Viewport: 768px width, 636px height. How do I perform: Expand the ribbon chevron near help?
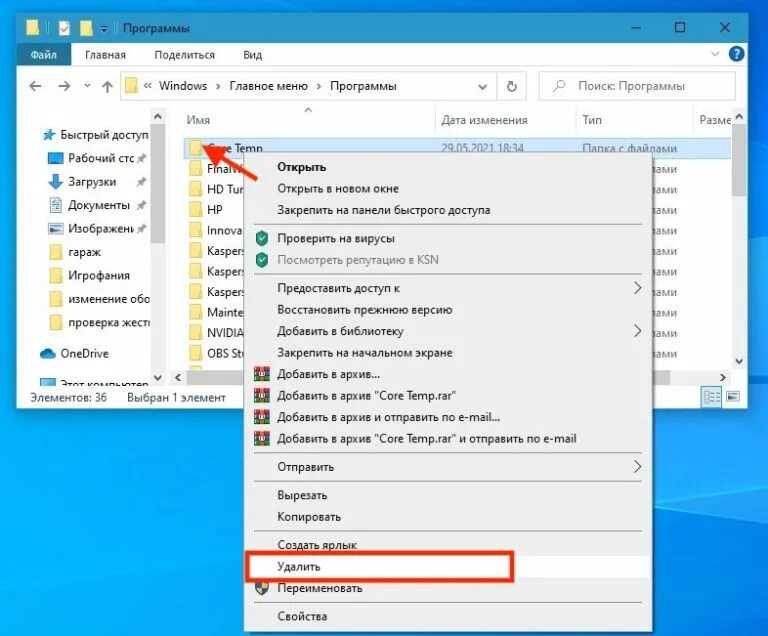tap(715, 54)
